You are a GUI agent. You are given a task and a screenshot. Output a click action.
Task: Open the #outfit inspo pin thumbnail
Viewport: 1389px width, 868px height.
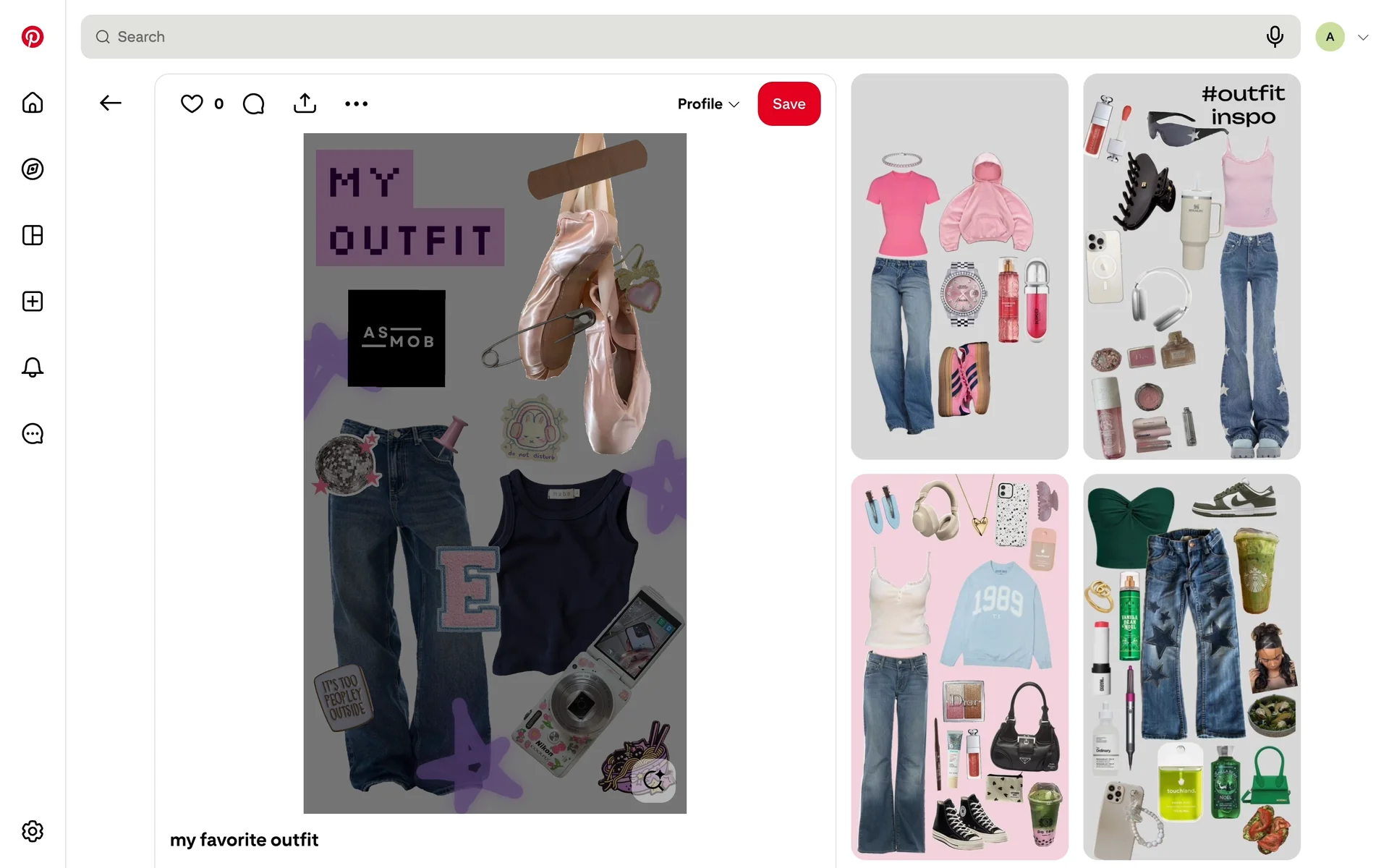coord(1191,266)
